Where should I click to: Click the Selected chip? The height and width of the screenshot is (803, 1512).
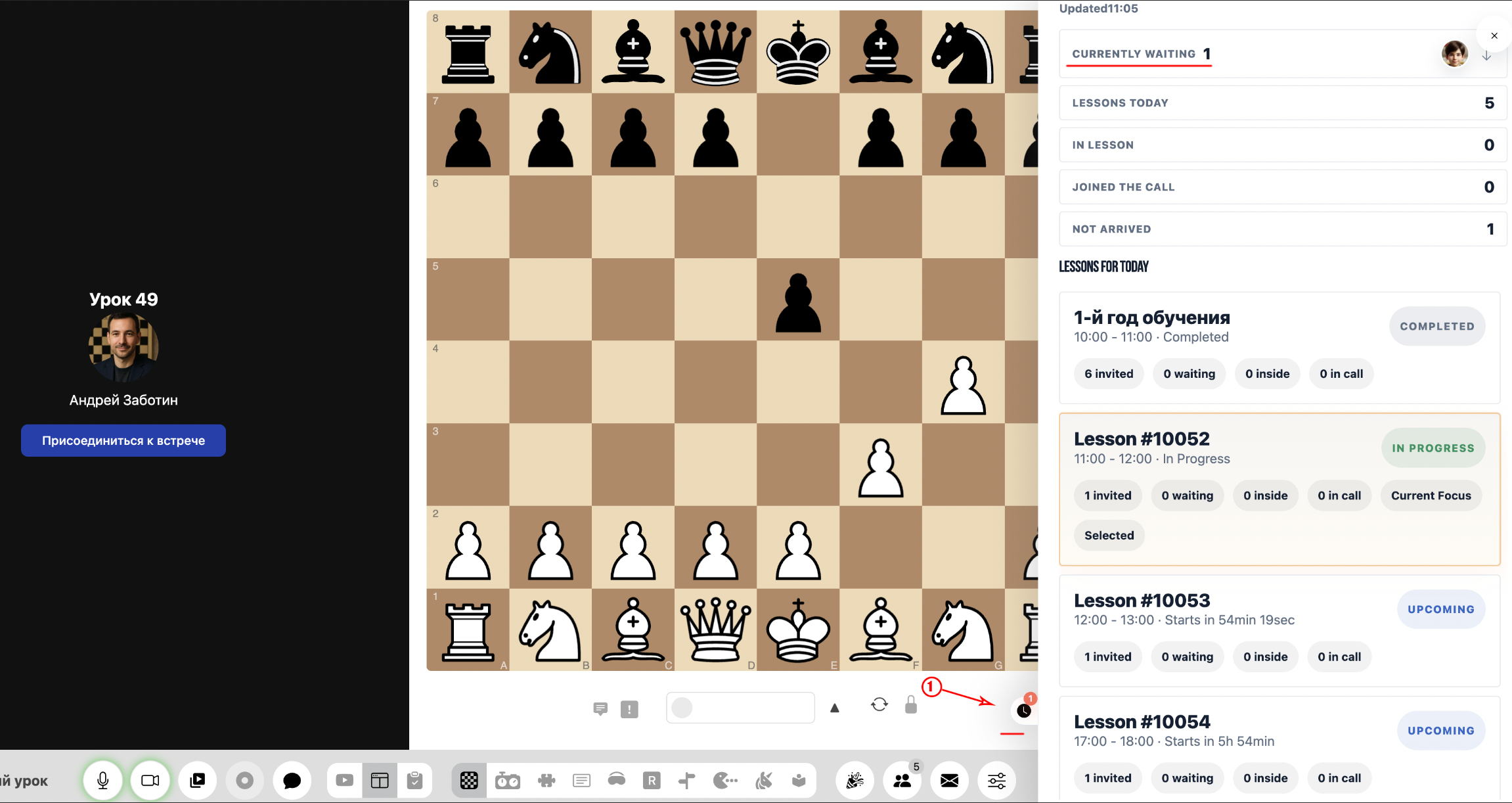1109,535
